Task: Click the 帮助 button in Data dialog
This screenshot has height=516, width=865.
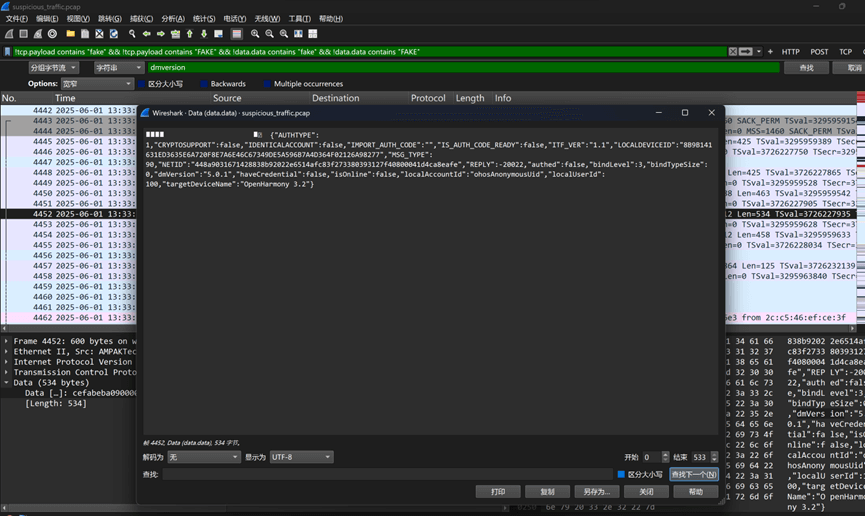Action: point(696,492)
